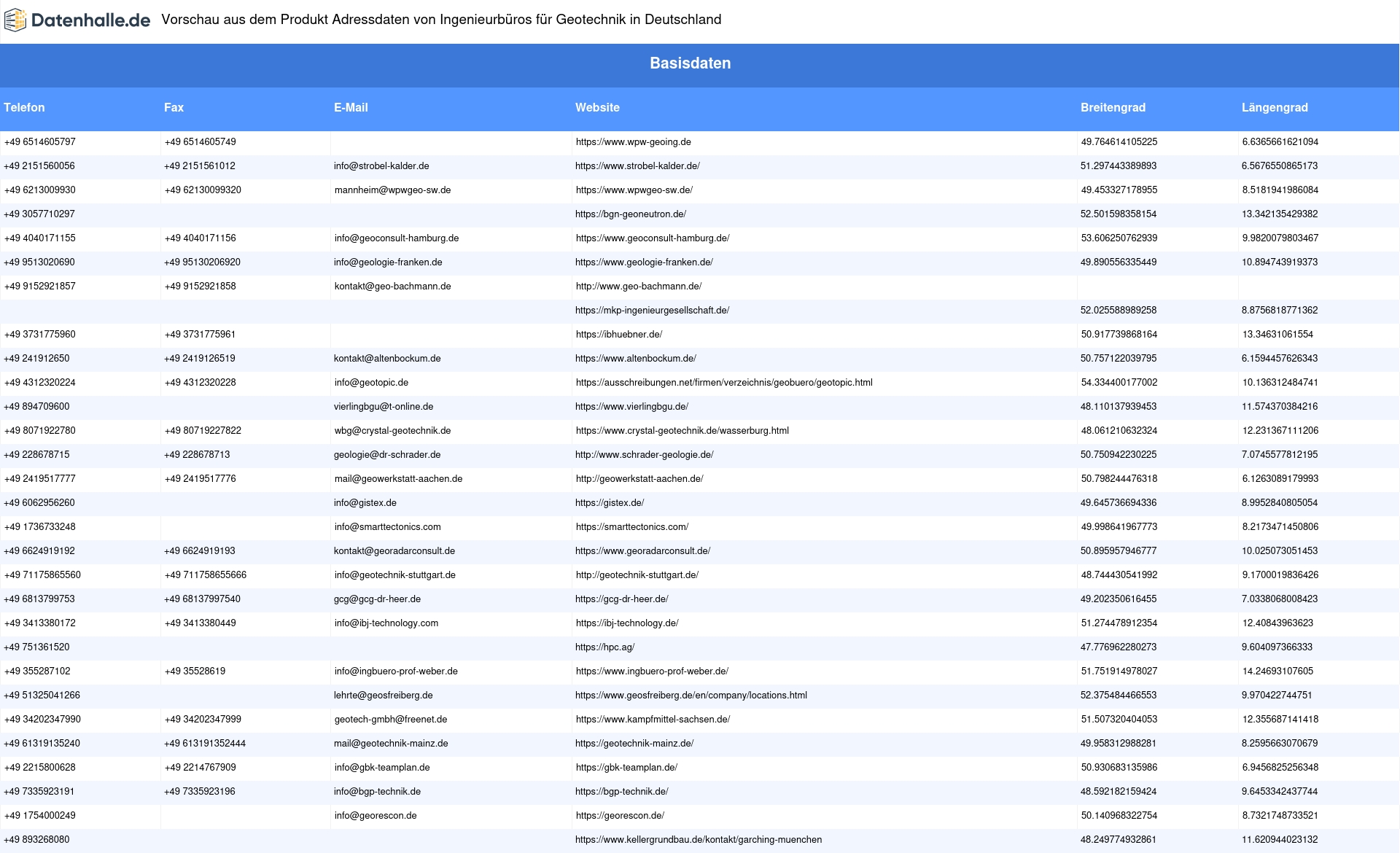Image resolution: width=1400 pixels, height=853 pixels.
Task: Open https://www.geoconsult-hamburg.de/ link
Action: click(653, 238)
